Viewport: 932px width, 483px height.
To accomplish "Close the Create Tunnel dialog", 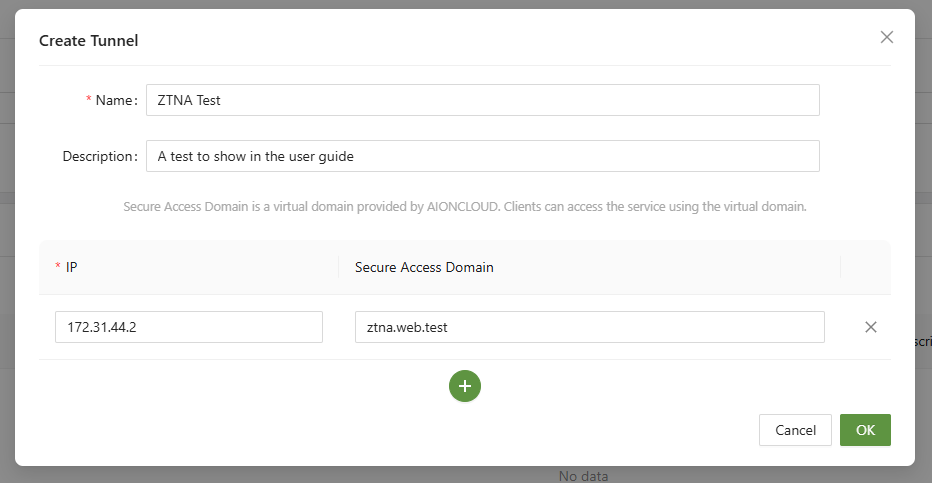I will (886, 37).
